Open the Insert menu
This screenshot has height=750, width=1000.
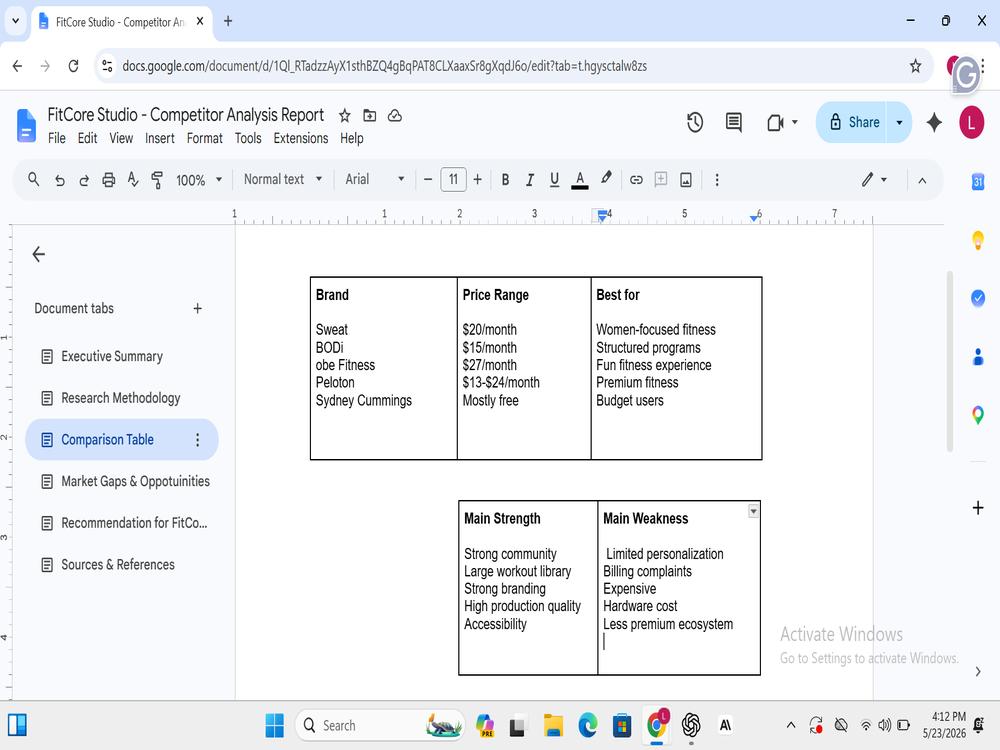(159, 138)
